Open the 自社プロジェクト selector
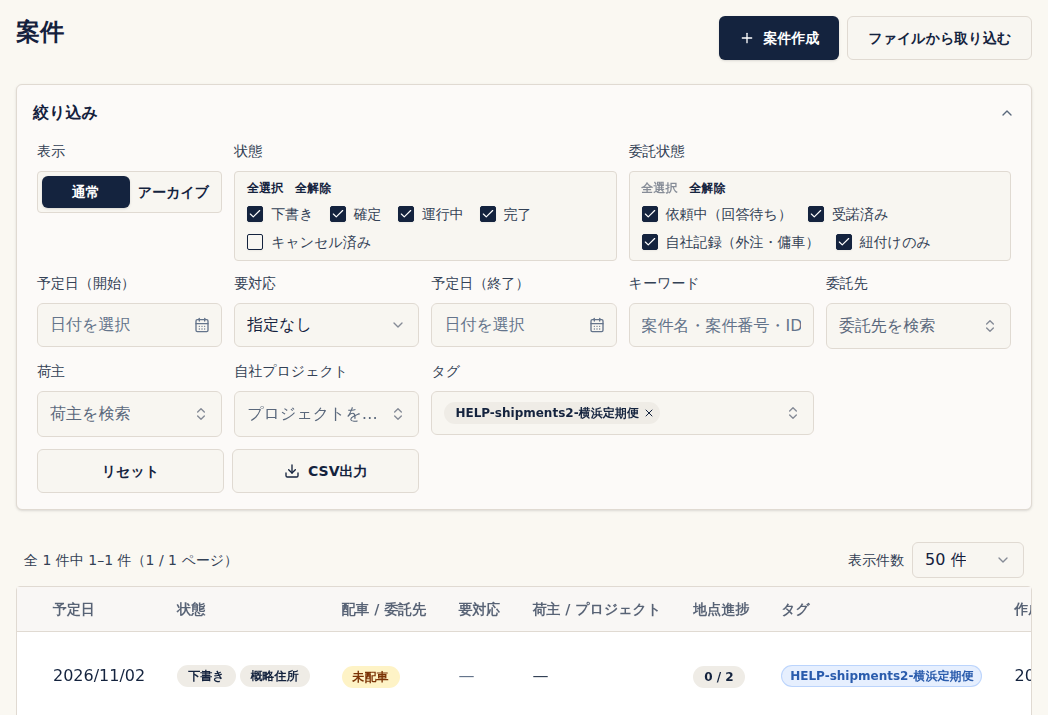Viewport: 1048px width, 715px height. tap(326, 414)
